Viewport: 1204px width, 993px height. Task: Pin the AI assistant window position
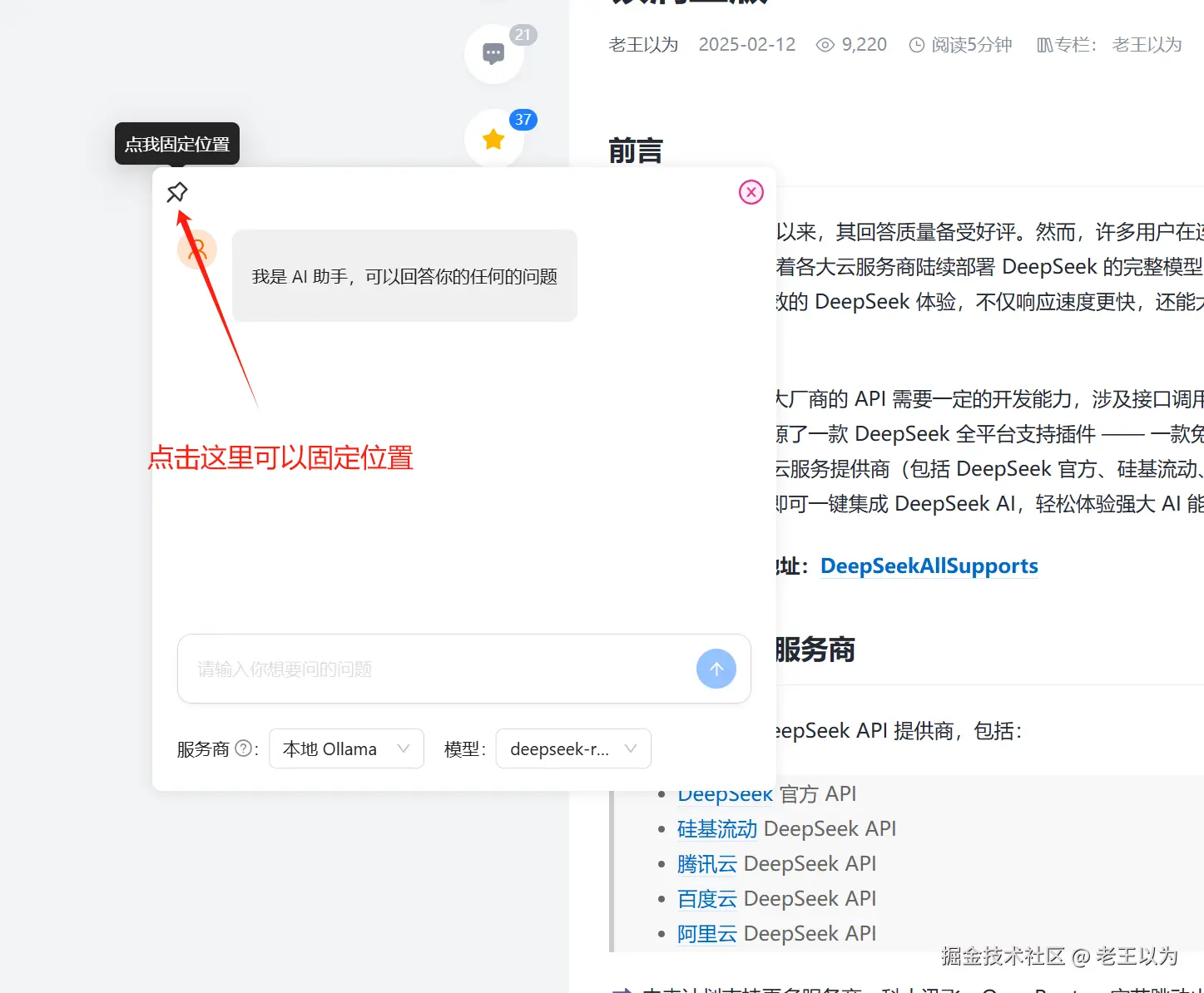click(177, 191)
